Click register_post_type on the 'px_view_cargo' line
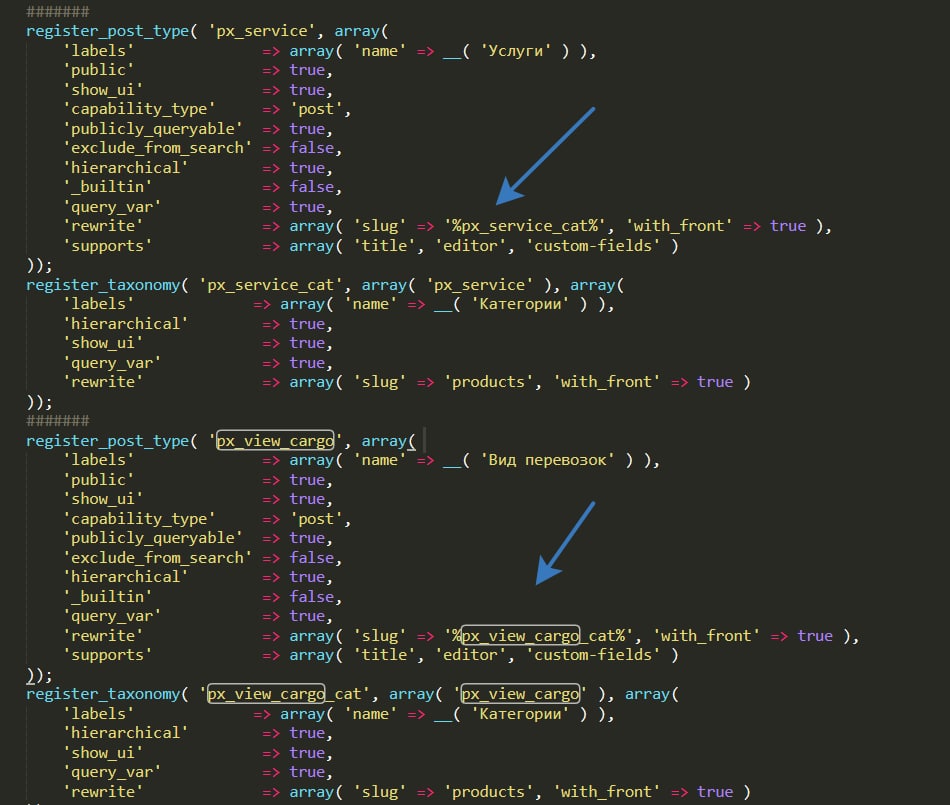Image resolution: width=950 pixels, height=805 pixels. point(108,441)
